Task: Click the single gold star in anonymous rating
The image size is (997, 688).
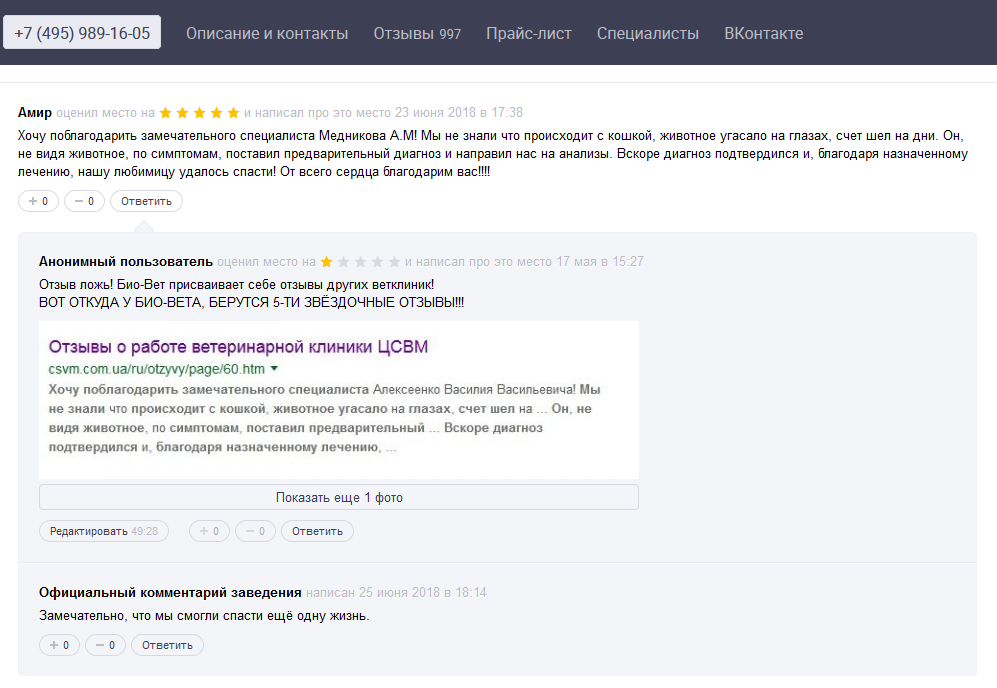Action: (x=326, y=261)
